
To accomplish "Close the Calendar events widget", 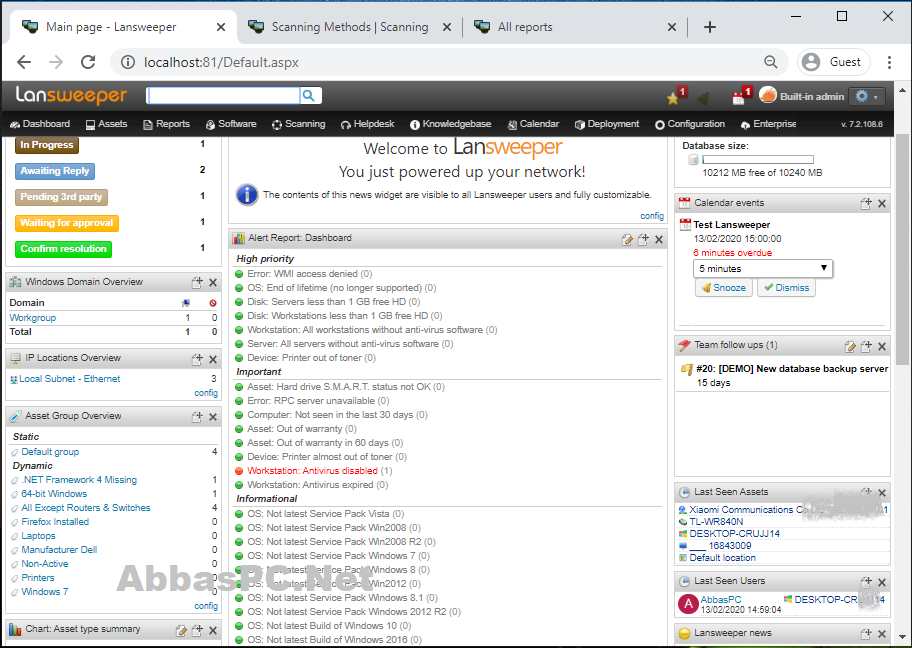I will pos(882,204).
